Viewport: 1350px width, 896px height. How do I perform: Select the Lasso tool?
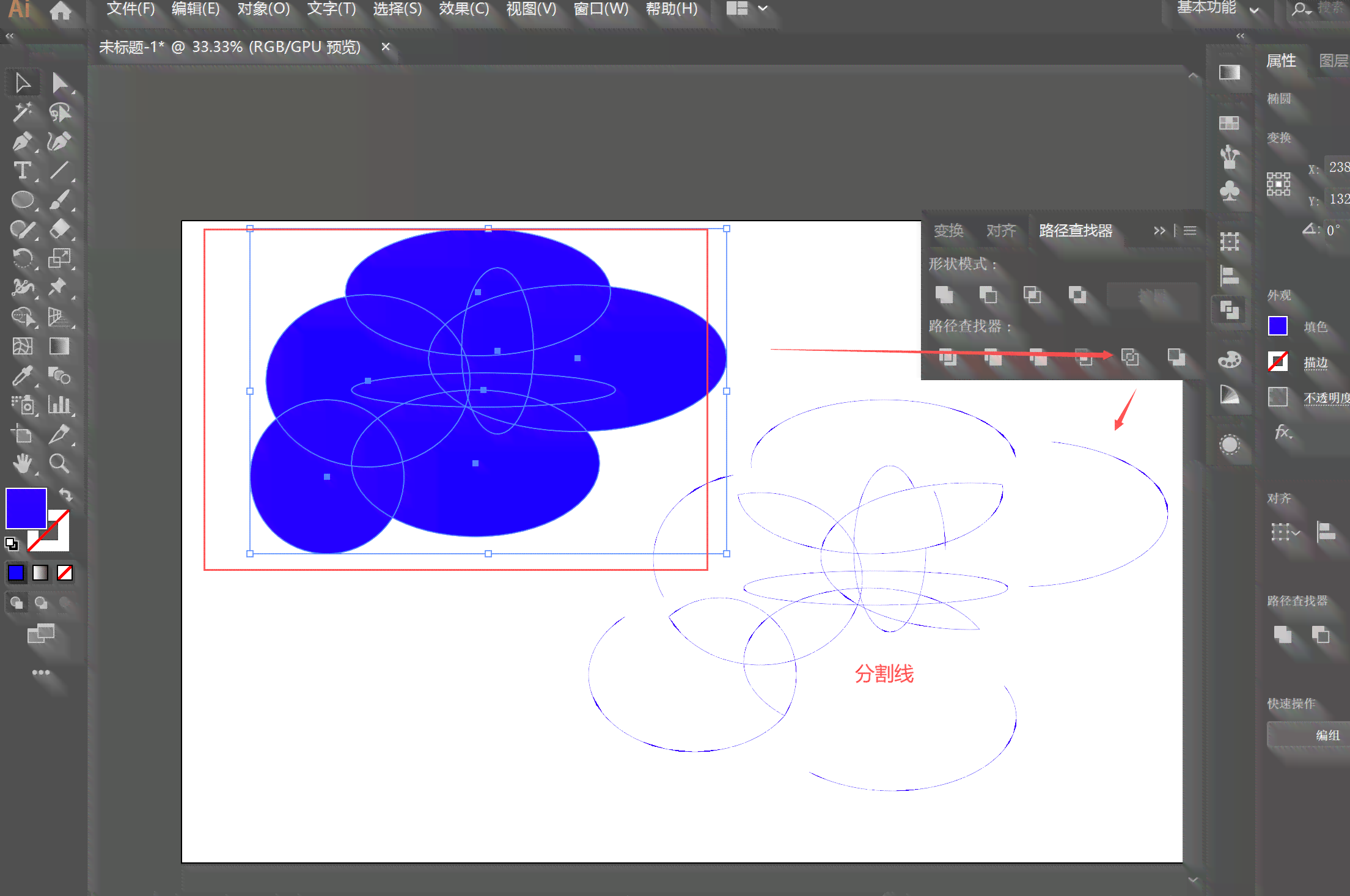59,112
